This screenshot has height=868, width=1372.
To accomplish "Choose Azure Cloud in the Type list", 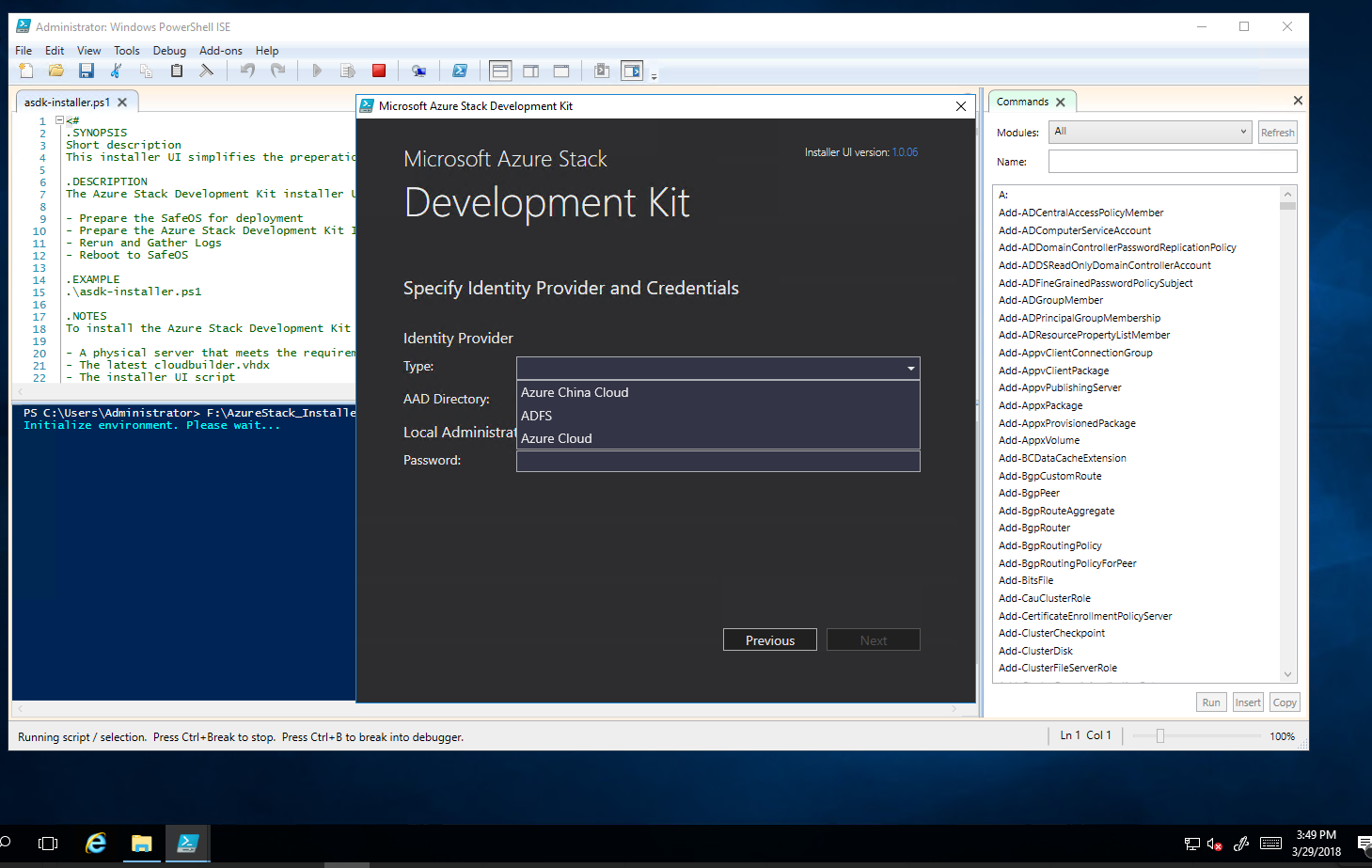I will (718, 438).
